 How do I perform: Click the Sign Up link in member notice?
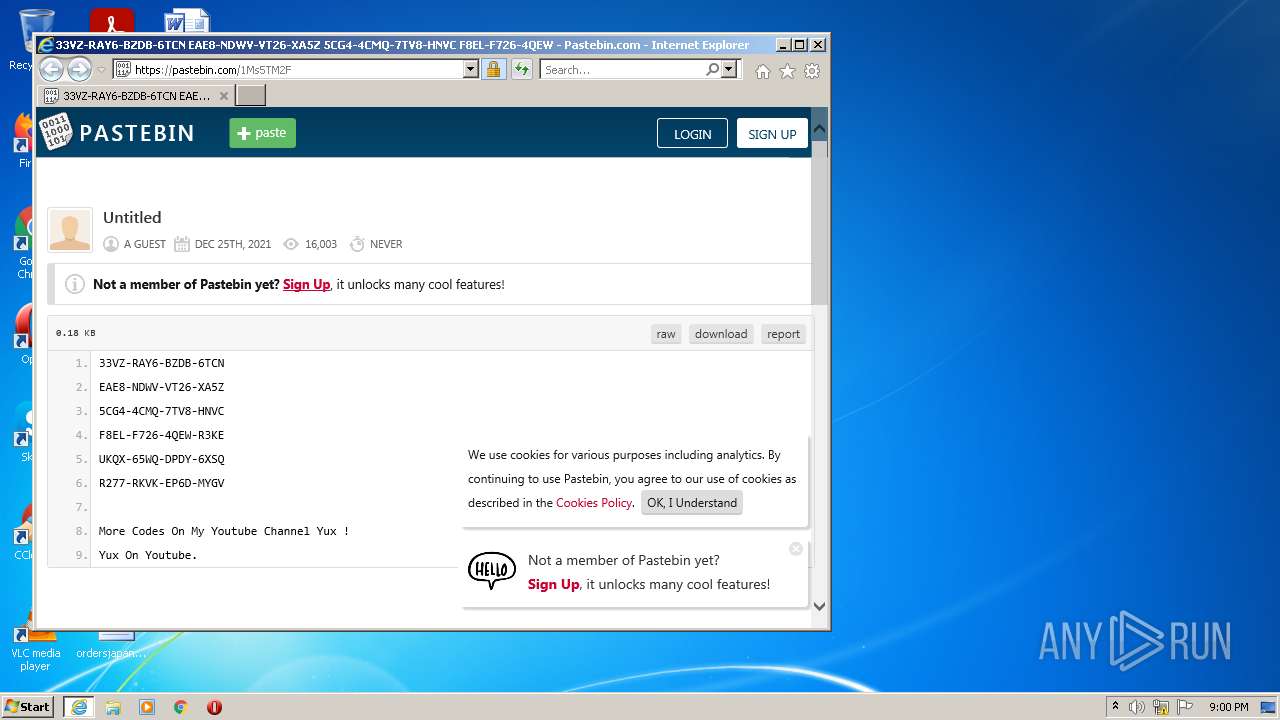(306, 284)
